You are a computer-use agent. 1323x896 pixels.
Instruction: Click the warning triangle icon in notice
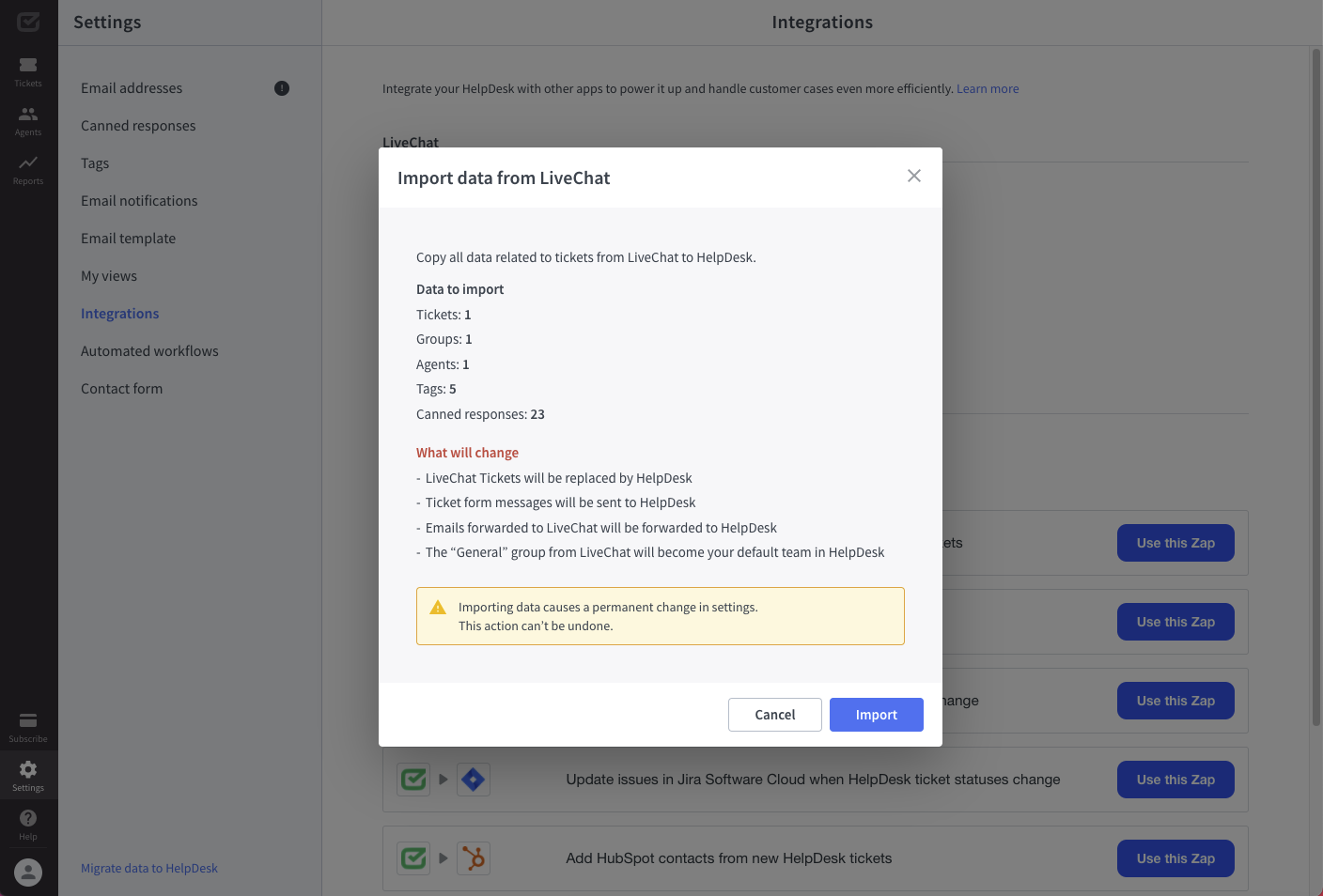pyautogui.click(x=438, y=608)
